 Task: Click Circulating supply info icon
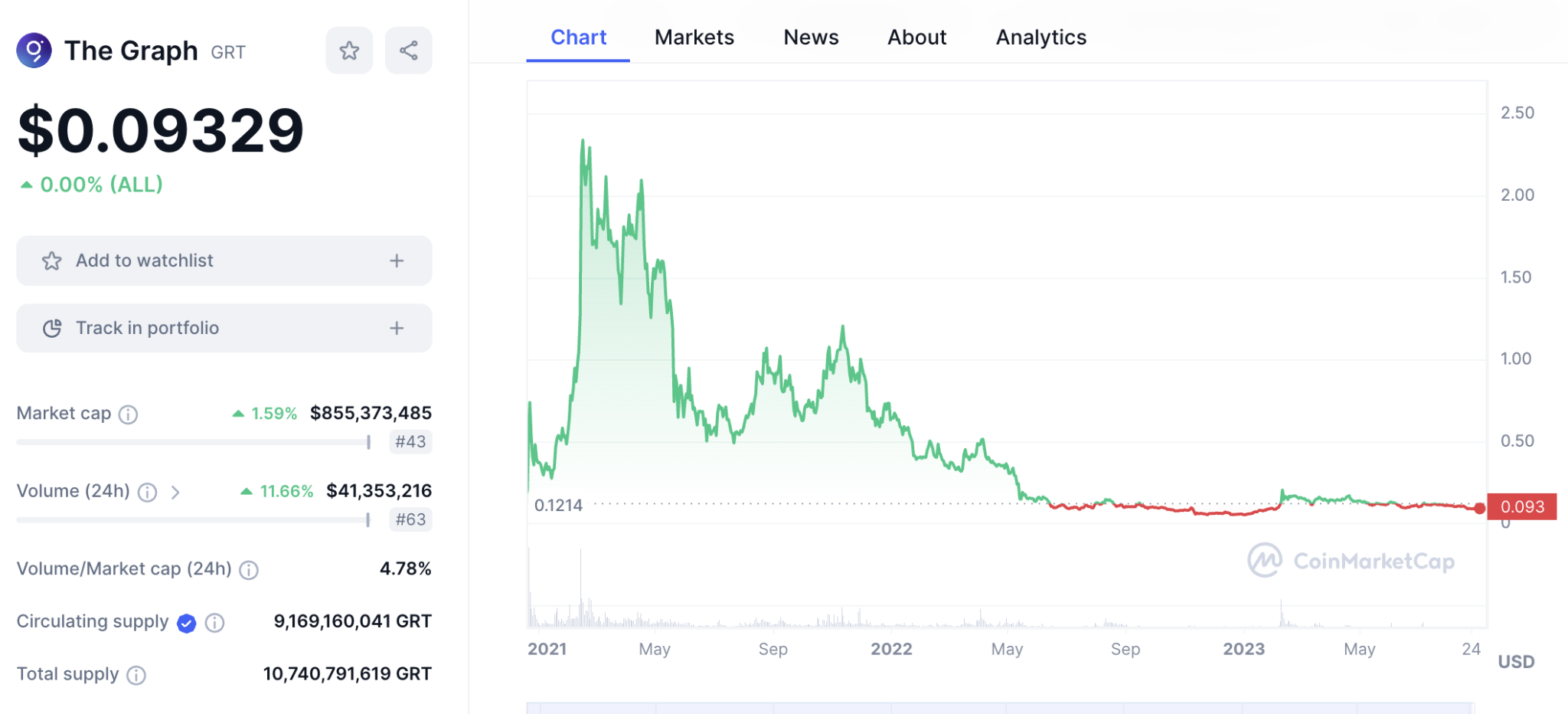(215, 623)
